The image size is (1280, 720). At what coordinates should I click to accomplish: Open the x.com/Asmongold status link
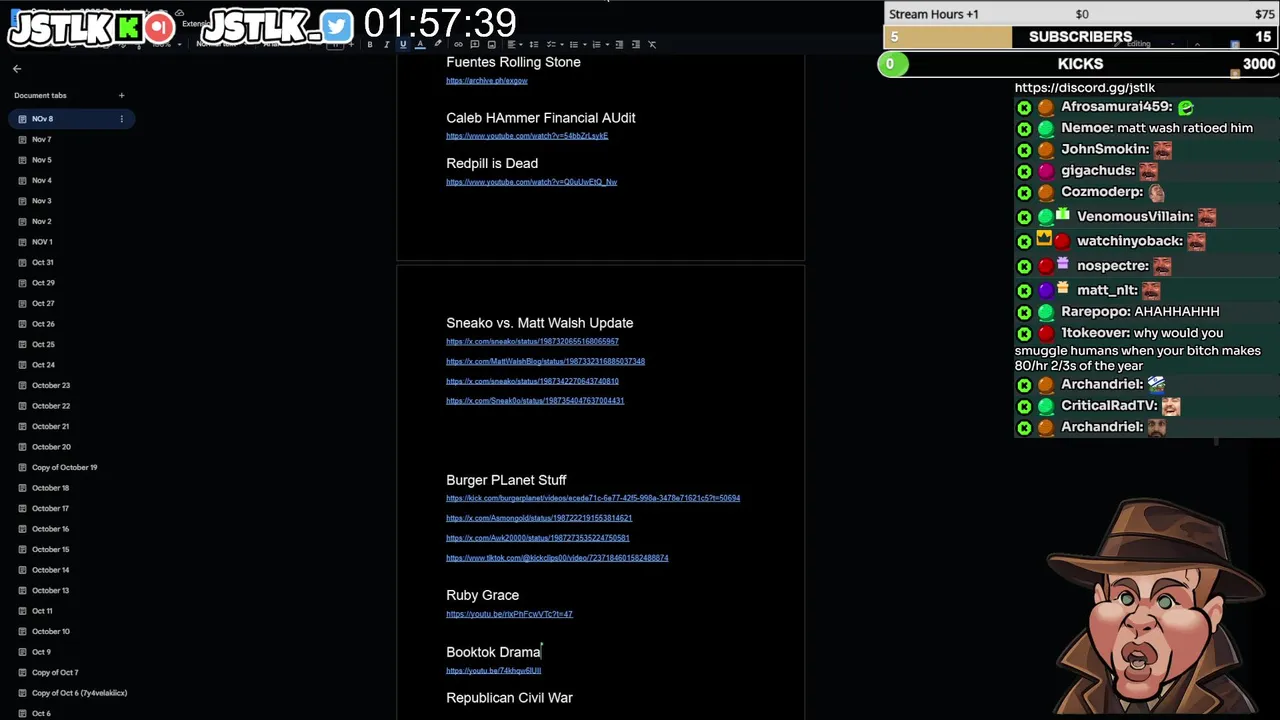point(539,518)
